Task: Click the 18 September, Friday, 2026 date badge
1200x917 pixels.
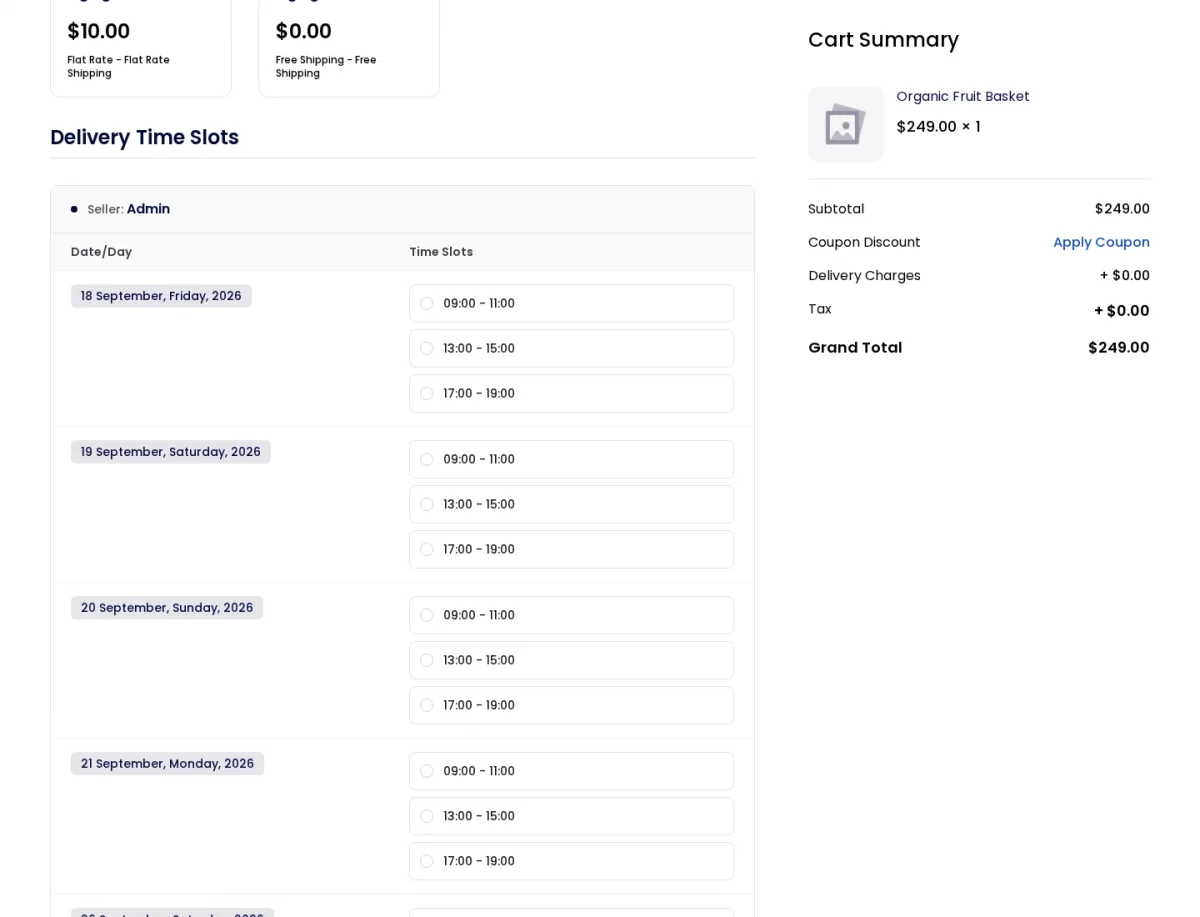Action: [161, 296]
